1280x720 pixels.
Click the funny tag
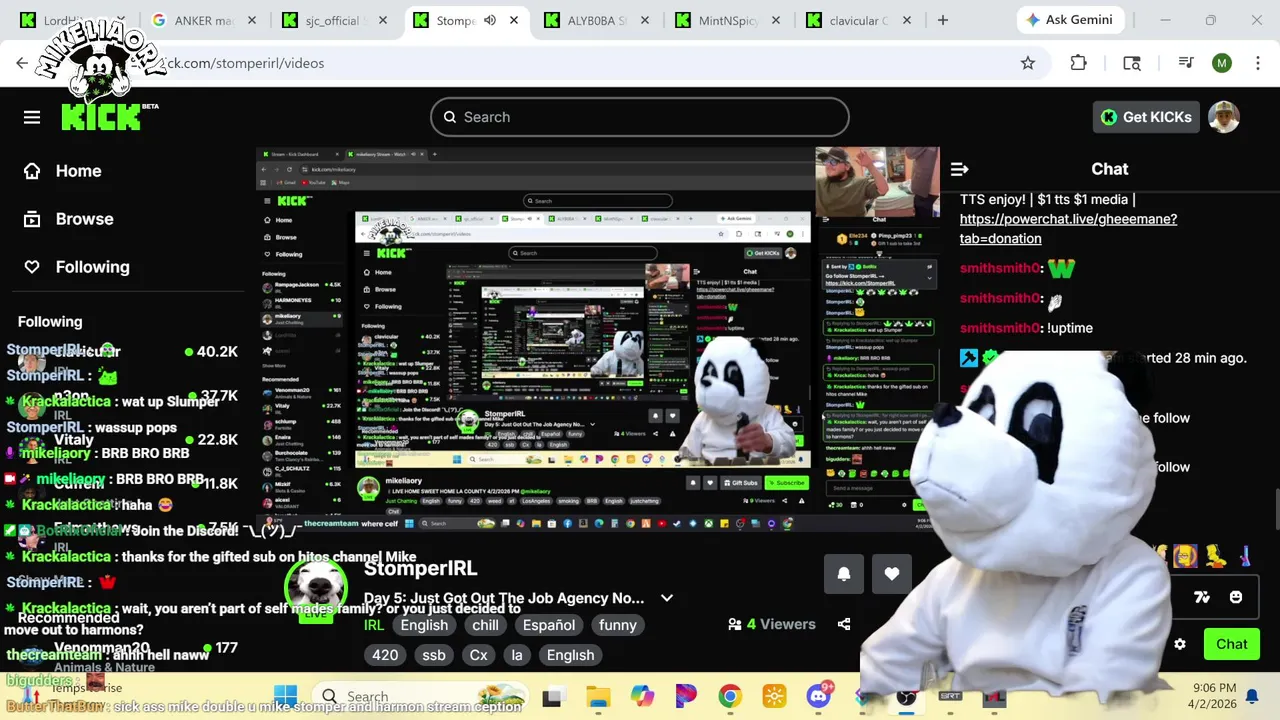(618, 625)
